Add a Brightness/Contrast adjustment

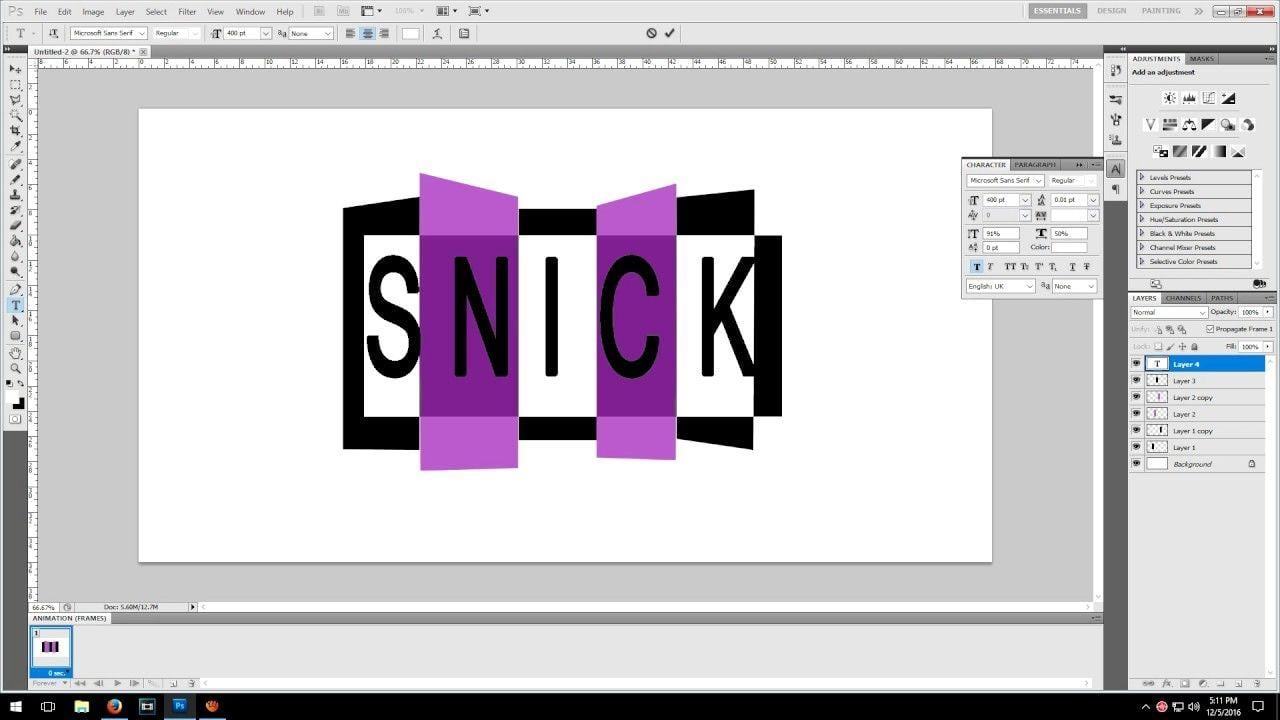click(x=1169, y=98)
